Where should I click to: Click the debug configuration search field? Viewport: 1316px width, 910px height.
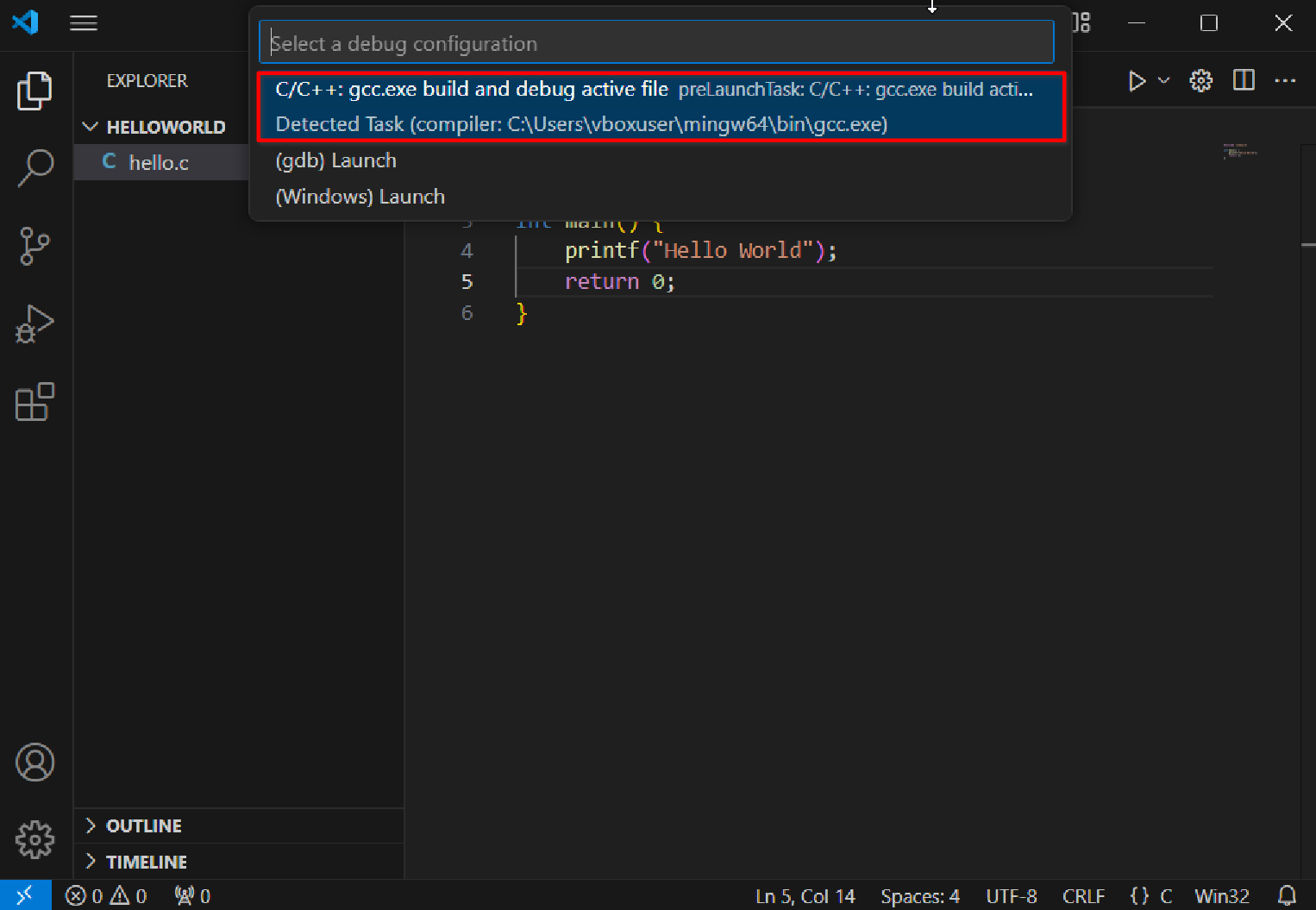[x=655, y=43]
